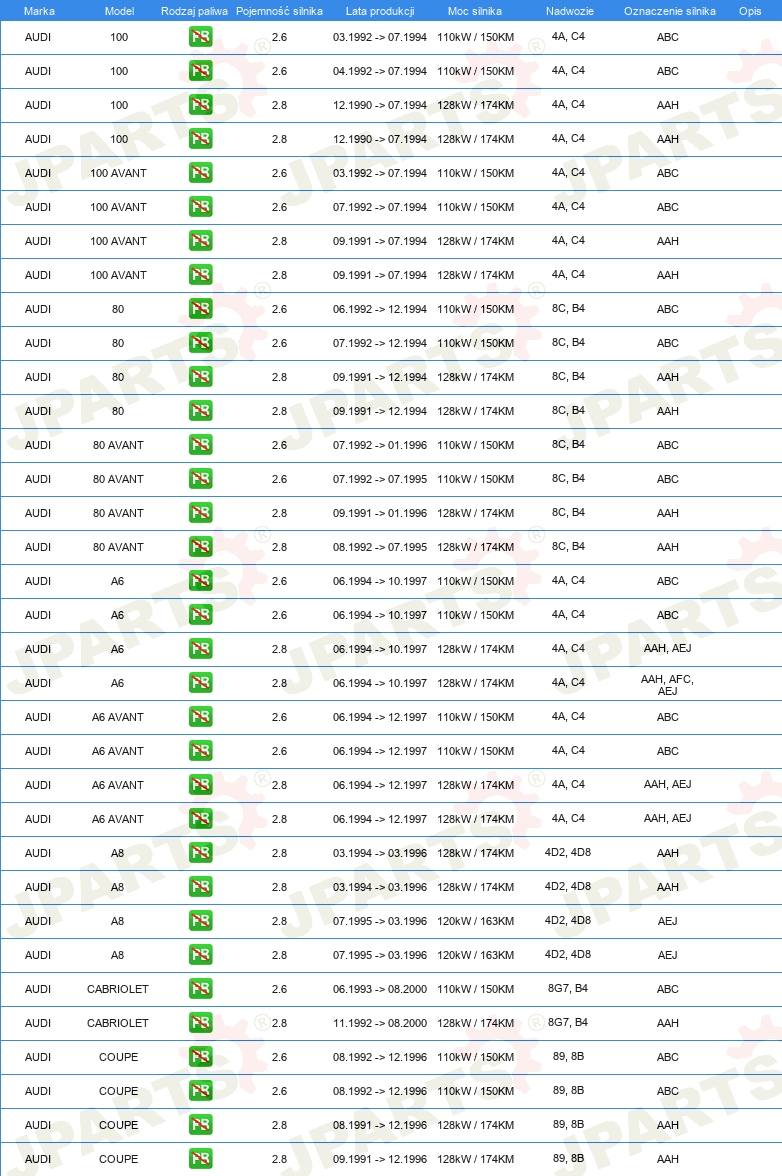
Task: Click the Moc silnika column header
Action: 475,11
